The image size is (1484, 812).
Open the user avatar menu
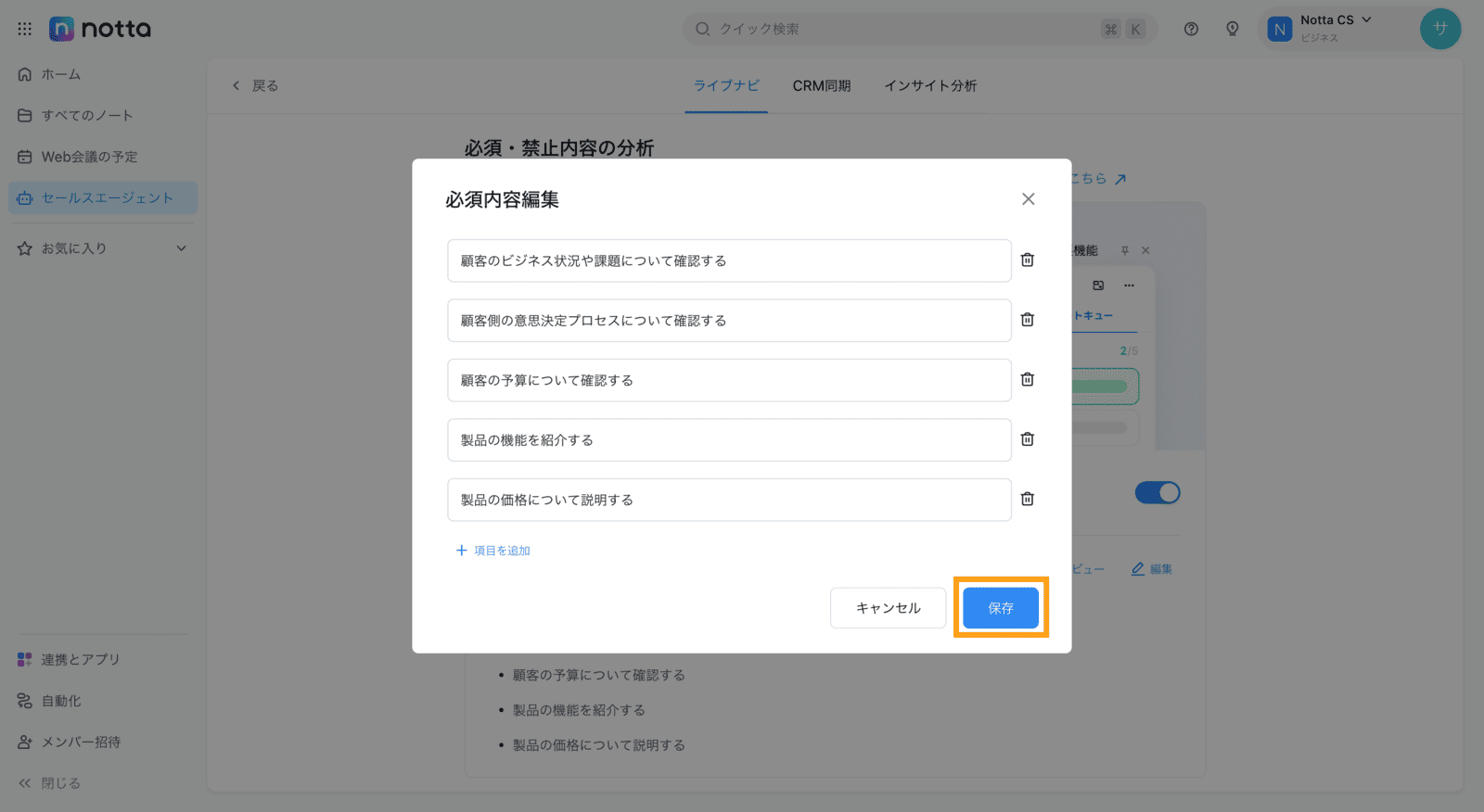click(1440, 29)
